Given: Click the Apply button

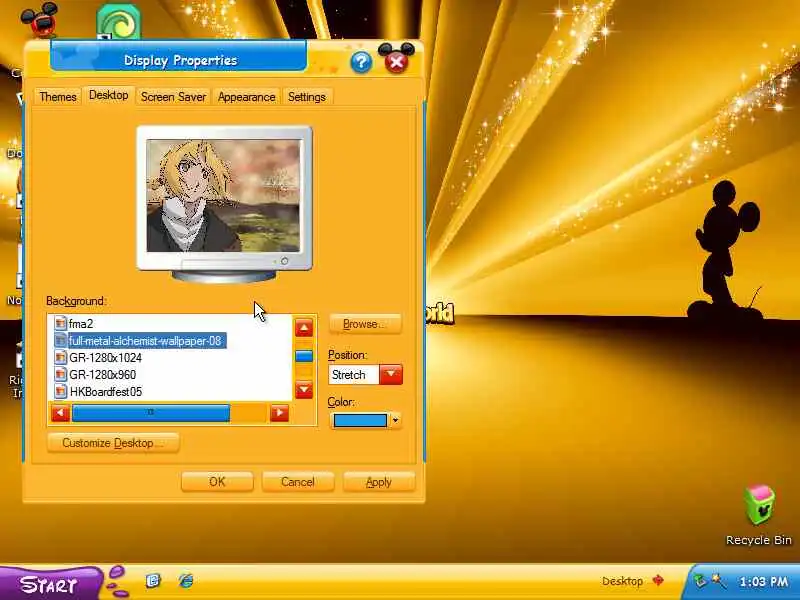Looking at the screenshot, I should [379, 482].
